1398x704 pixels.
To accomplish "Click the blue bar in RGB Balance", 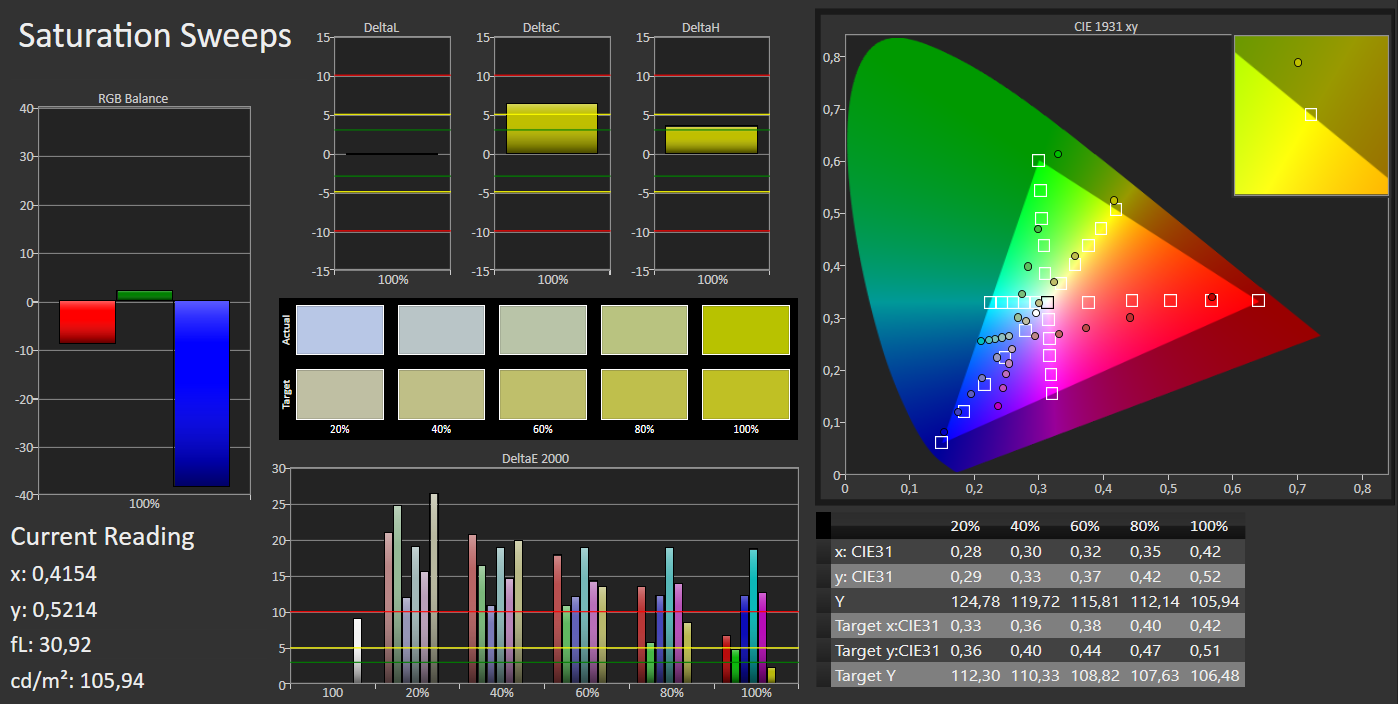I will [x=202, y=393].
